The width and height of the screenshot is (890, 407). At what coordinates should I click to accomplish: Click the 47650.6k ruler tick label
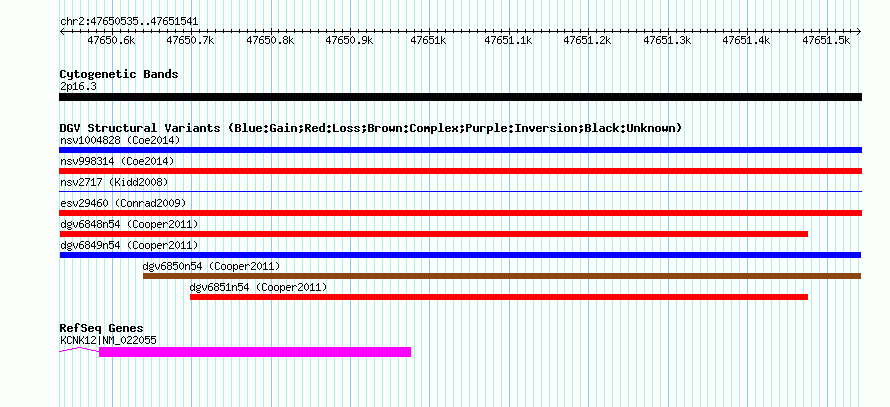pyautogui.click(x=112, y=40)
